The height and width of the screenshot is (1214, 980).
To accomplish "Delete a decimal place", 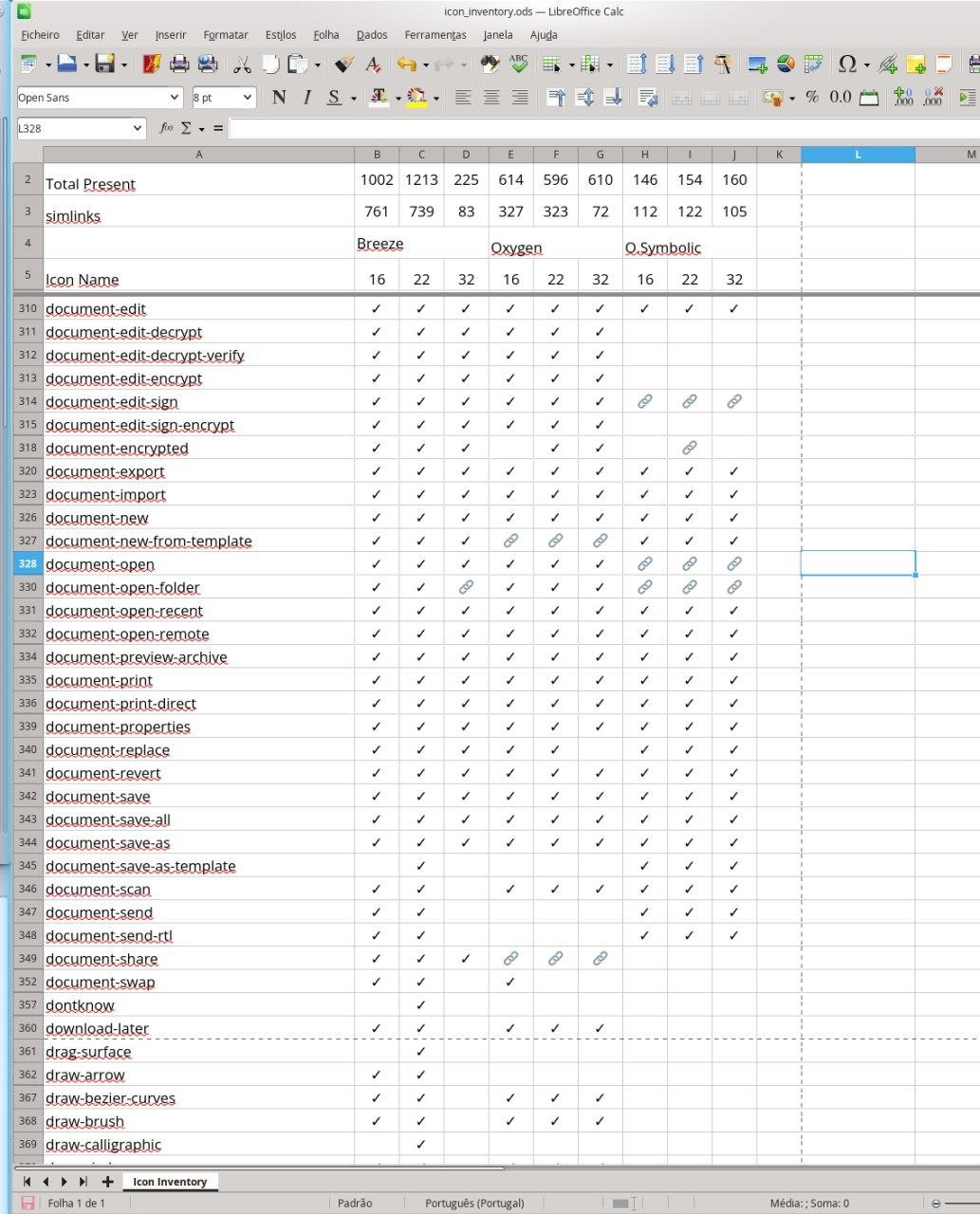I will coord(932,97).
